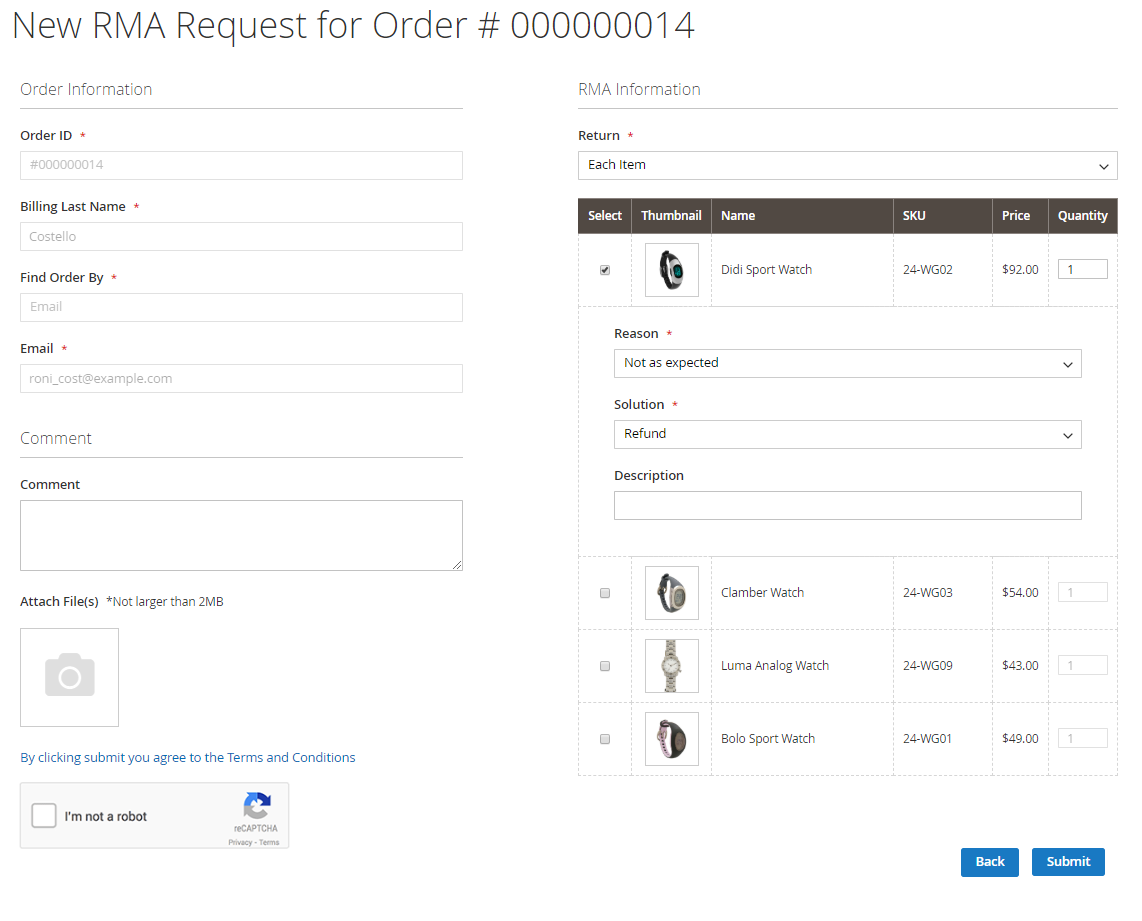Expand the Reason dropdown

pyautogui.click(x=847, y=363)
